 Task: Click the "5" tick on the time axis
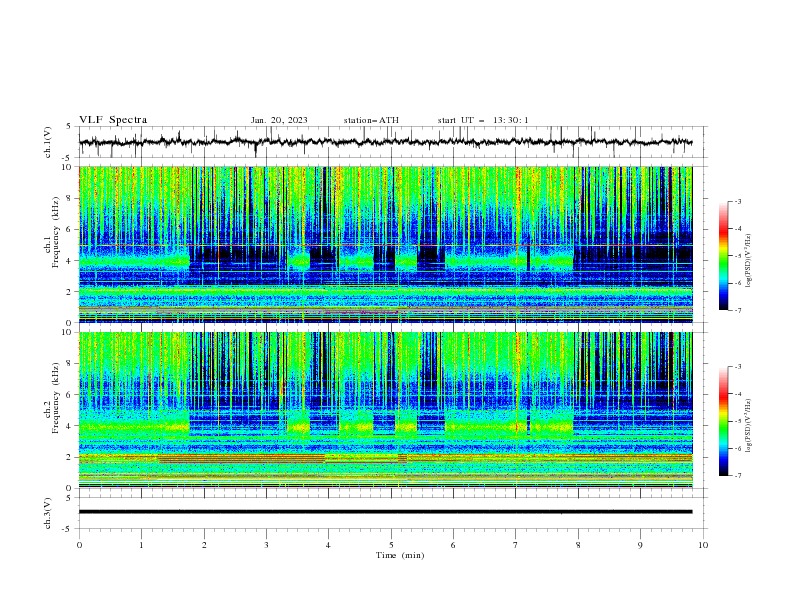coord(391,545)
